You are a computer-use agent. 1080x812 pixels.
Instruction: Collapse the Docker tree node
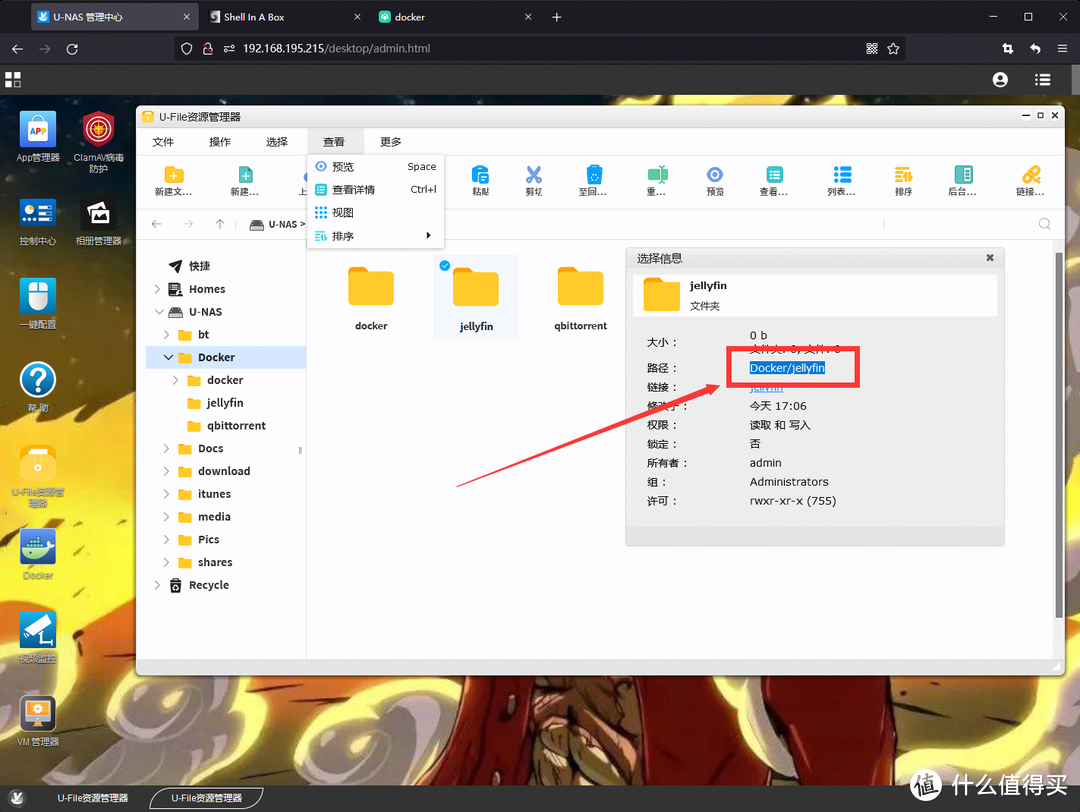pos(168,357)
